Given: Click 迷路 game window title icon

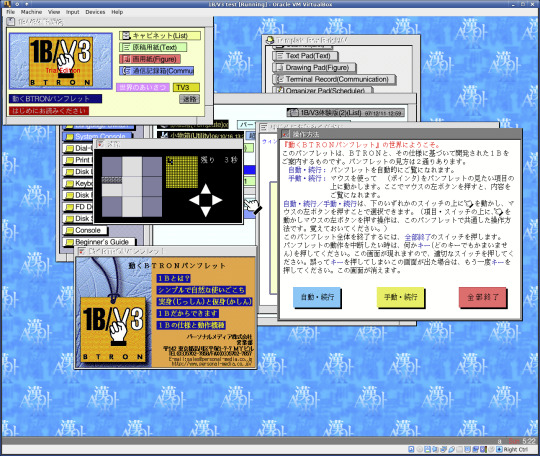Looking at the screenshot, I should (x=101, y=144).
